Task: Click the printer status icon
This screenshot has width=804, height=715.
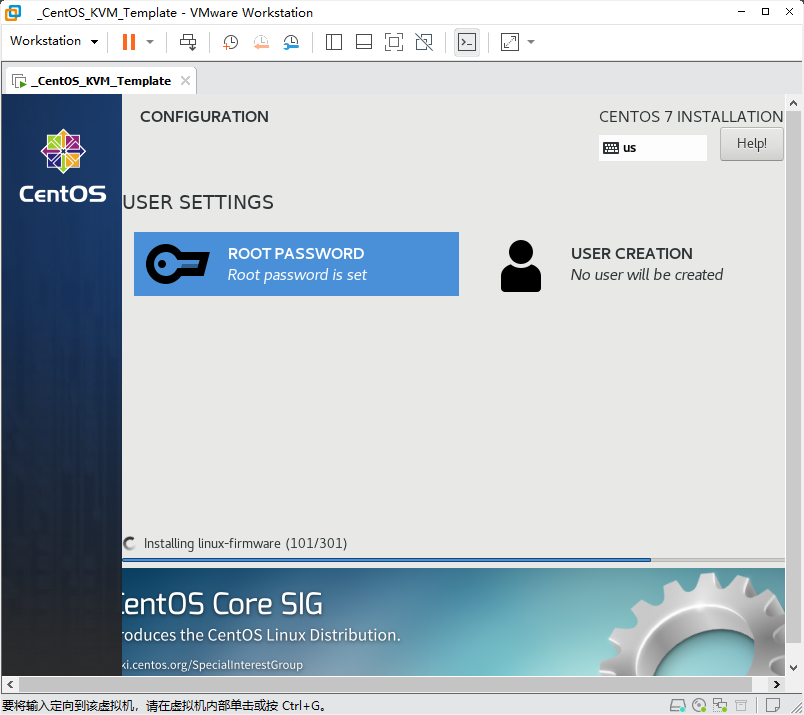Action: tap(741, 706)
